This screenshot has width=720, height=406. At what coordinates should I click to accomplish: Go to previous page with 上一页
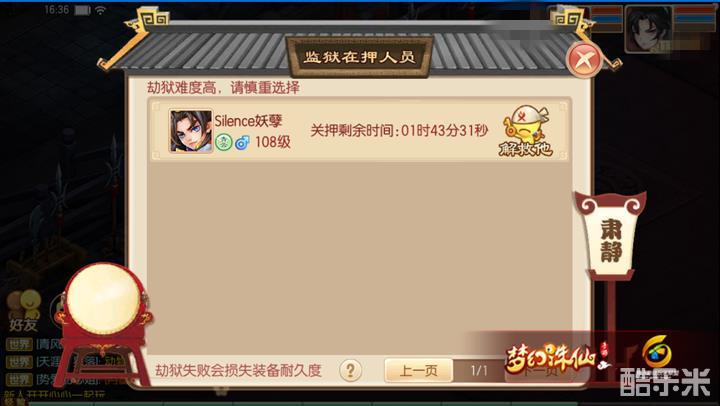coord(418,370)
